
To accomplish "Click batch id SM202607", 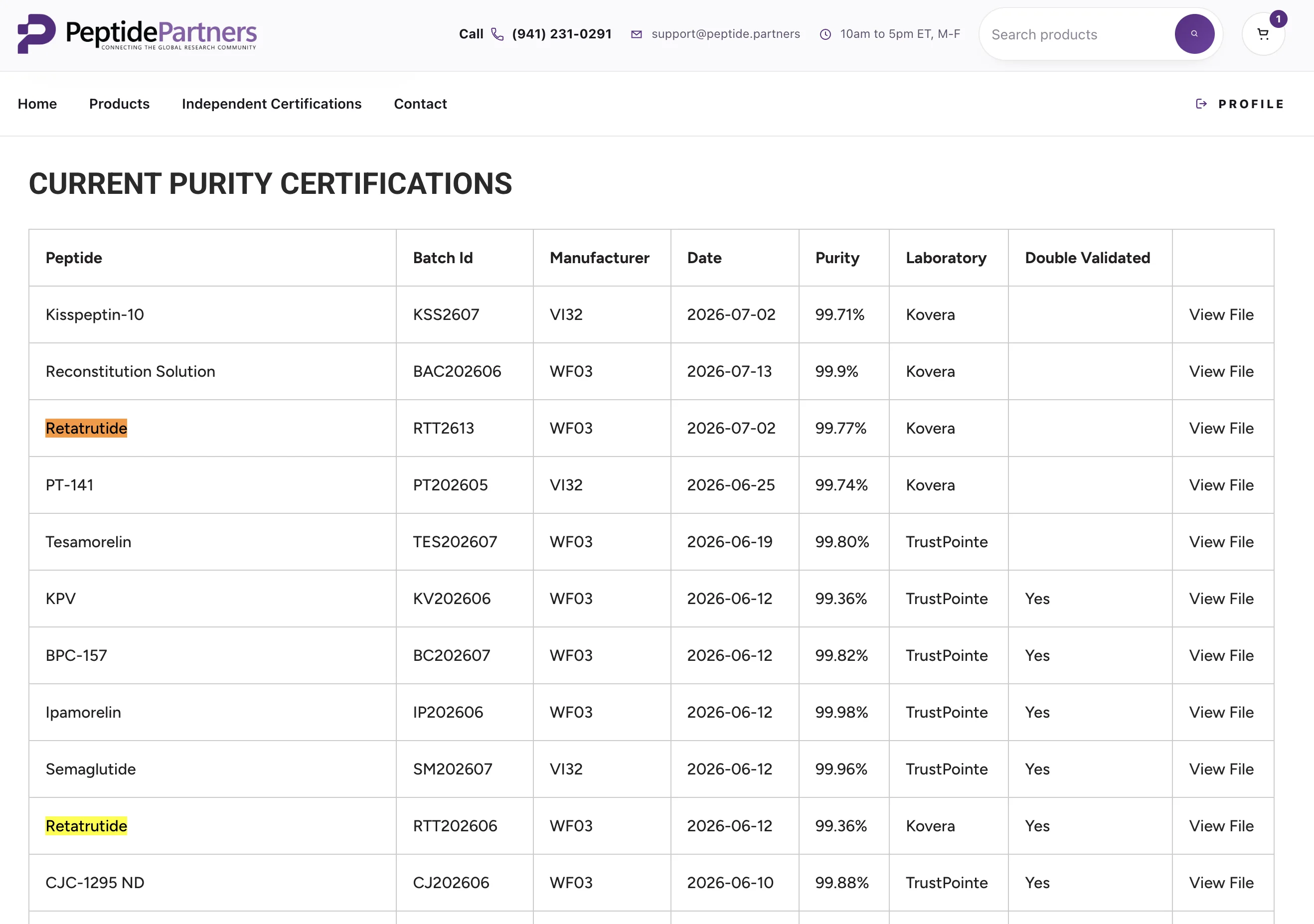I will point(452,769).
